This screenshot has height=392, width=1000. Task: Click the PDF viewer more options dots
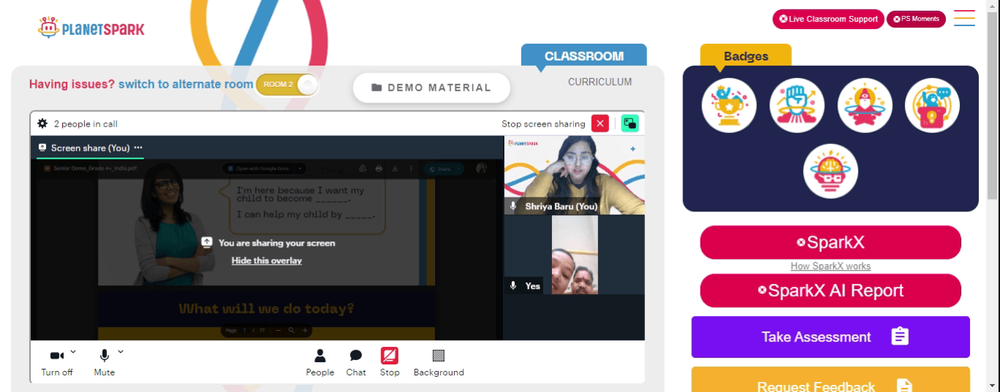tap(411, 169)
